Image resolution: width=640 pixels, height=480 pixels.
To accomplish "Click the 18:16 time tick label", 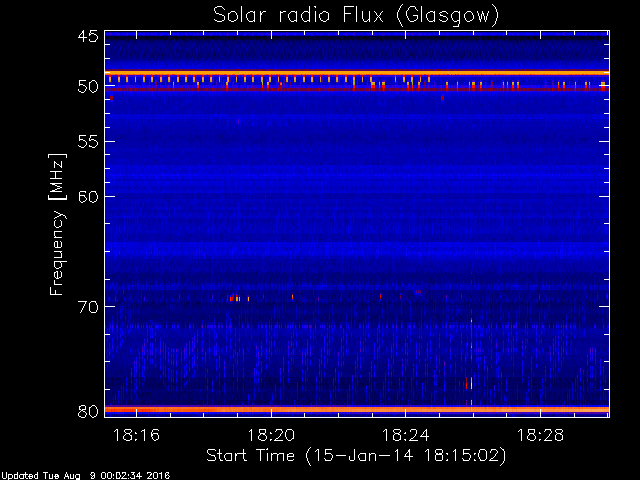I will click(136, 435).
